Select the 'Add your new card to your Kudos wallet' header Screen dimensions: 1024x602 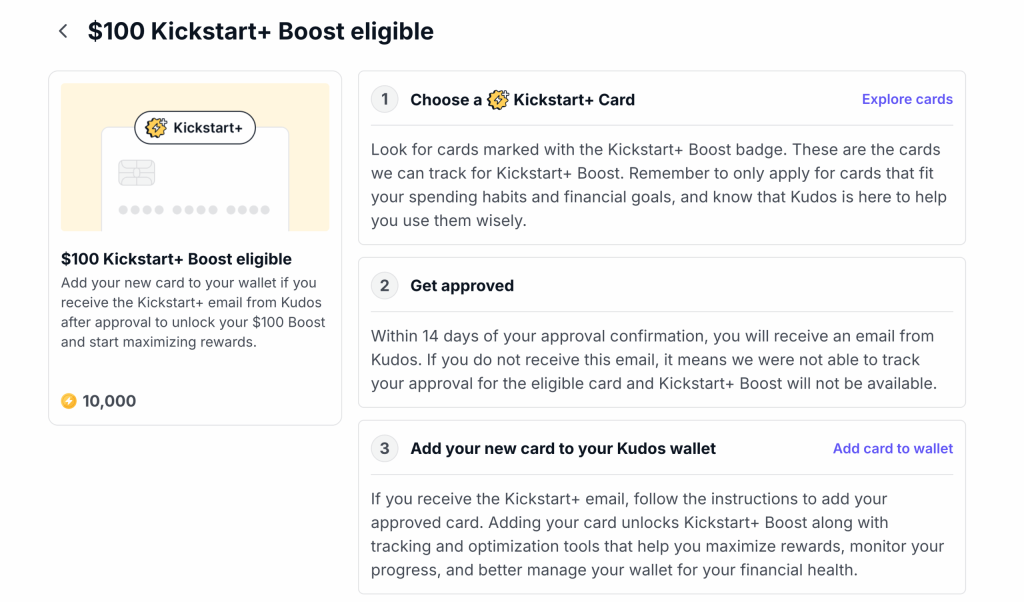coord(563,448)
